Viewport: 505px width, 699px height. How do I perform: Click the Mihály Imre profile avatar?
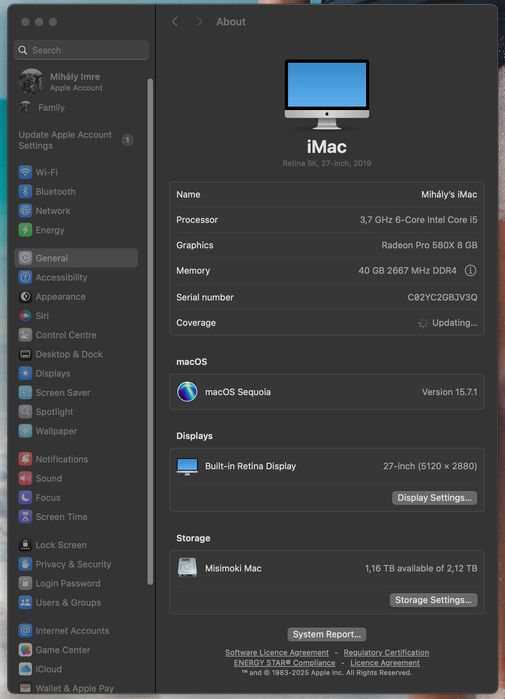point(31,82)
